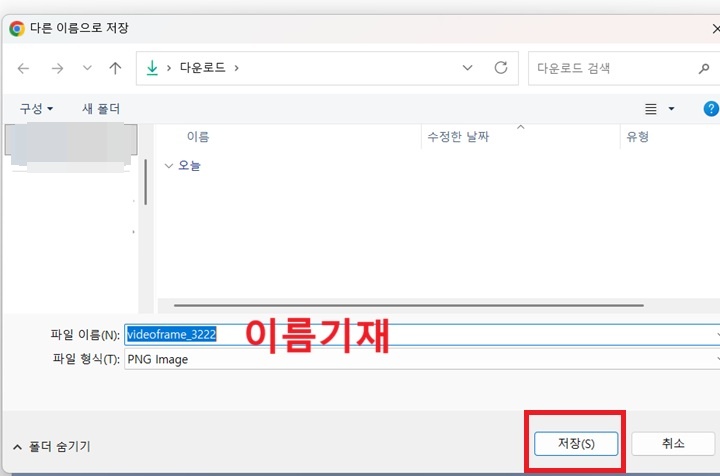The image size is (720, 476).
Task: Expand chevron after 다운로드 in path
Action: click(x=236, y=68)
